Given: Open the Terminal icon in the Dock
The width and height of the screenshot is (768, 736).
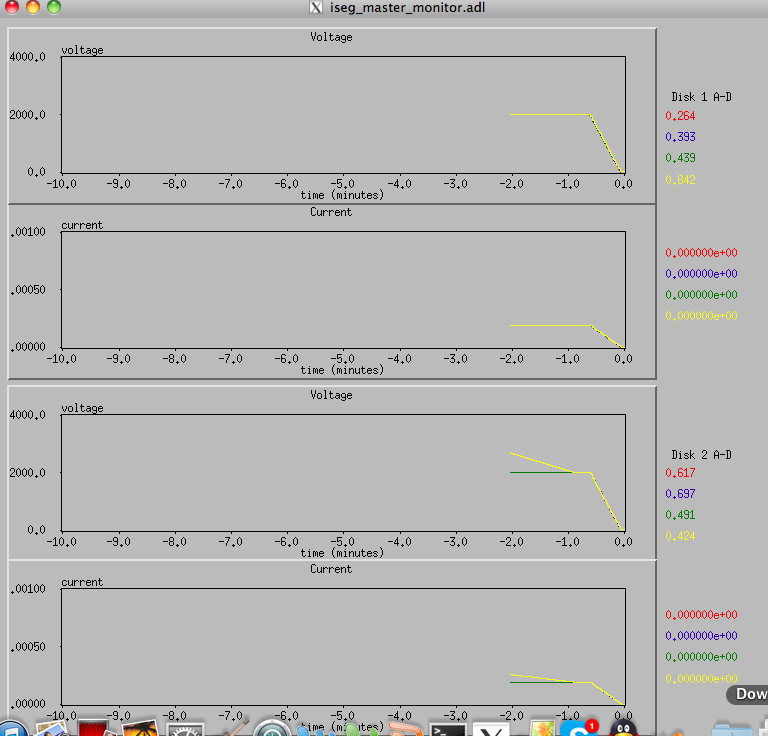Looking at the screenshot, I should tap(447, 729).
